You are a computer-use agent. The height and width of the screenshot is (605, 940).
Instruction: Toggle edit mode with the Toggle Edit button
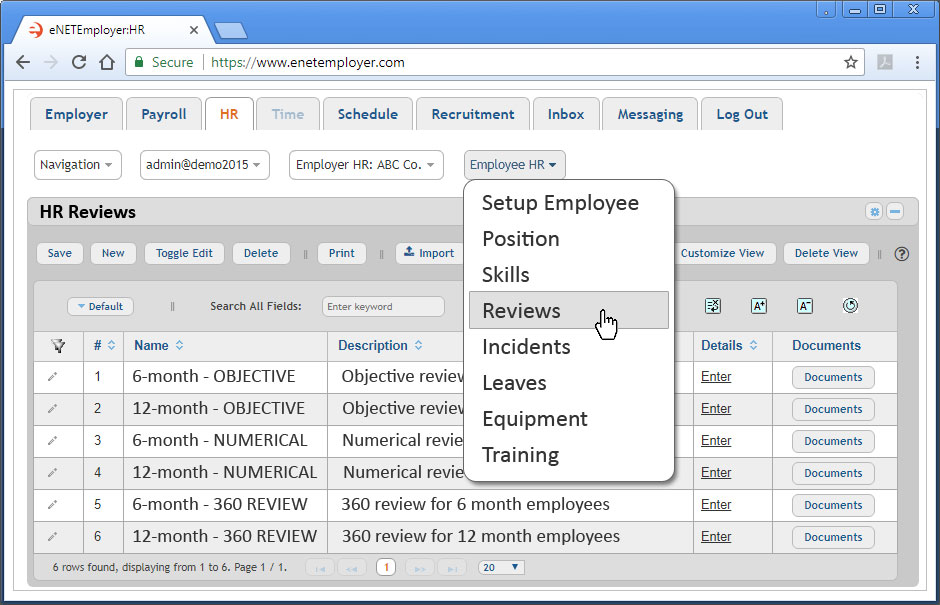pyautogui.click(x=184, y=253)
